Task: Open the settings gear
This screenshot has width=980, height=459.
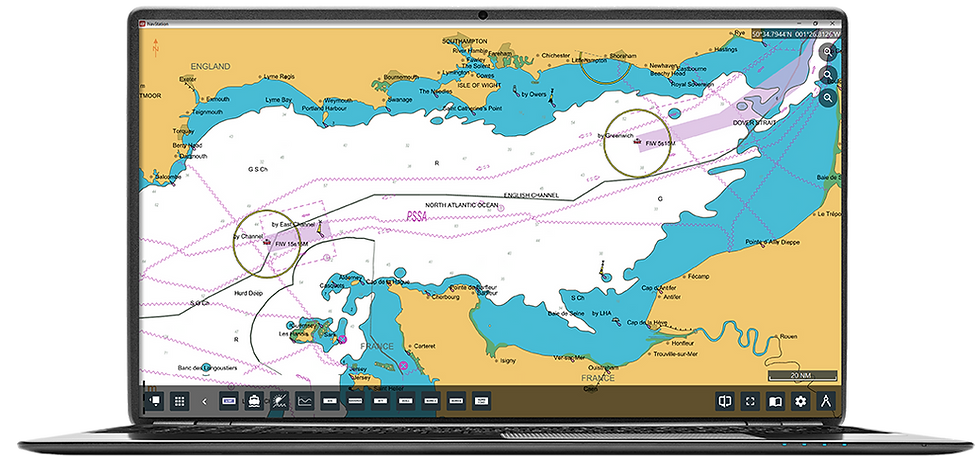Action: 801,401
